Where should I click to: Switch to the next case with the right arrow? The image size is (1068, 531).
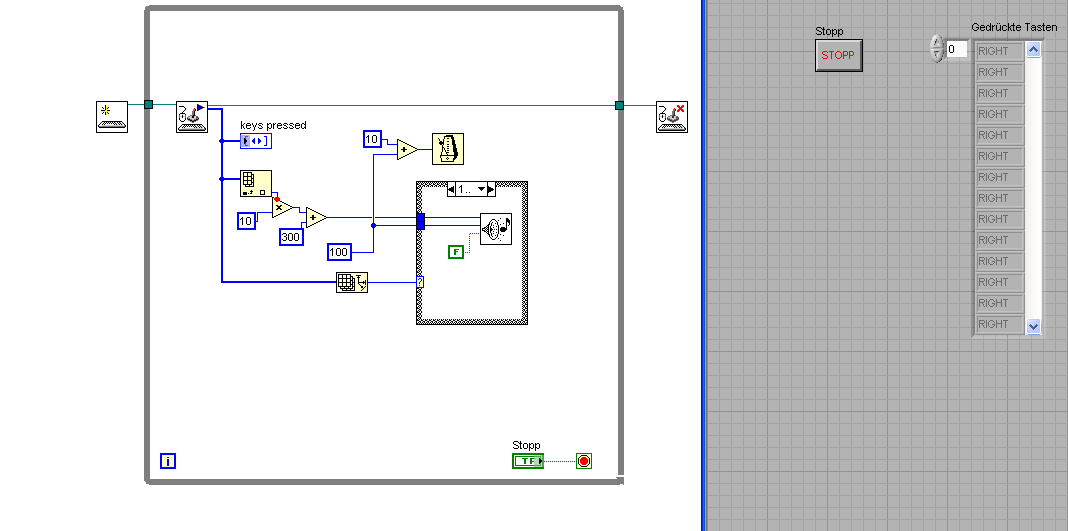point(492,189)
